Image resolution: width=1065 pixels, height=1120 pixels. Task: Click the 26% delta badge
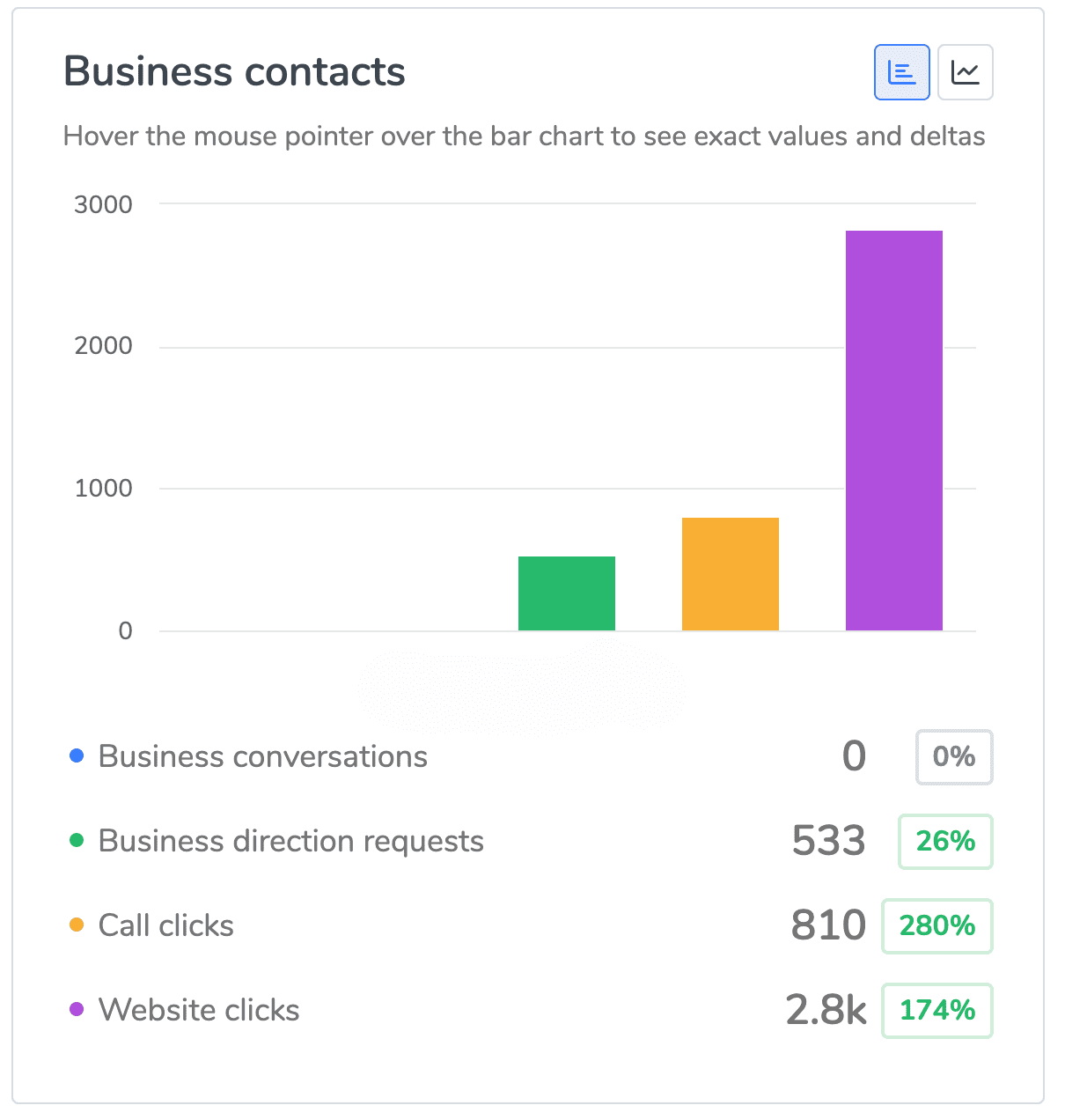coord(945,842)
